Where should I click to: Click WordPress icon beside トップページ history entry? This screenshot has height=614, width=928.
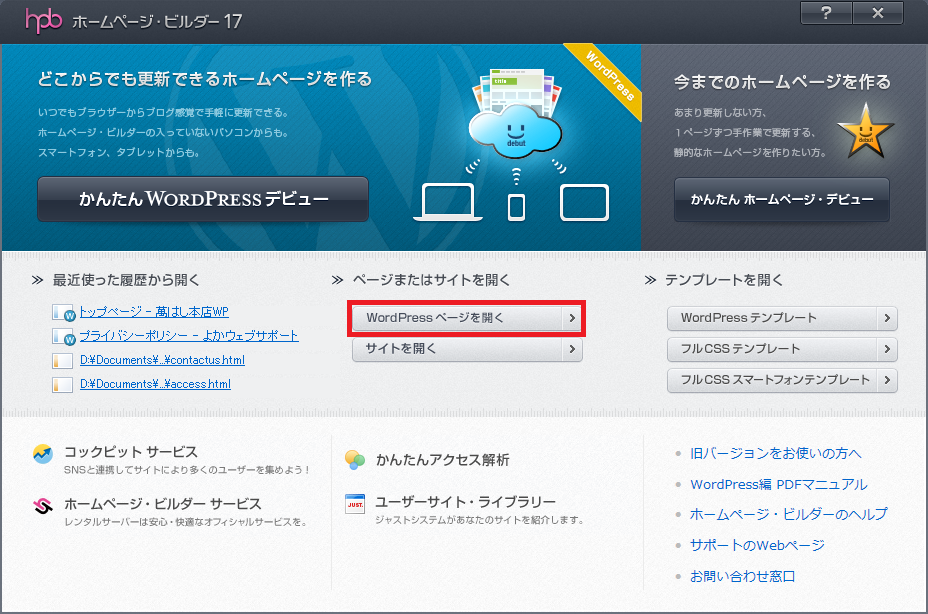pyautogui.click(x=63, y=313)
